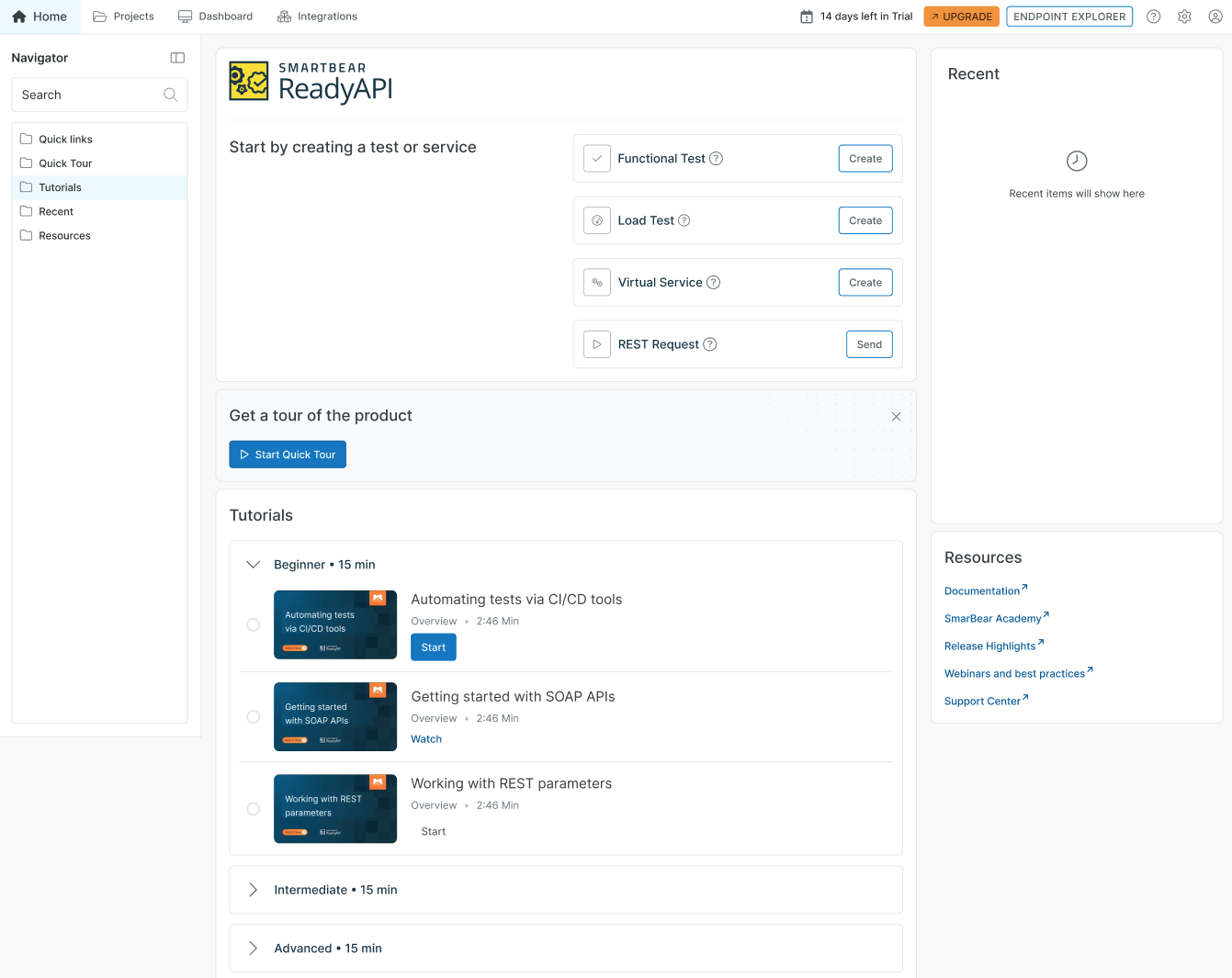Open application settings gear
The image size is (1232, 978).
click(x=1184, y=16)
